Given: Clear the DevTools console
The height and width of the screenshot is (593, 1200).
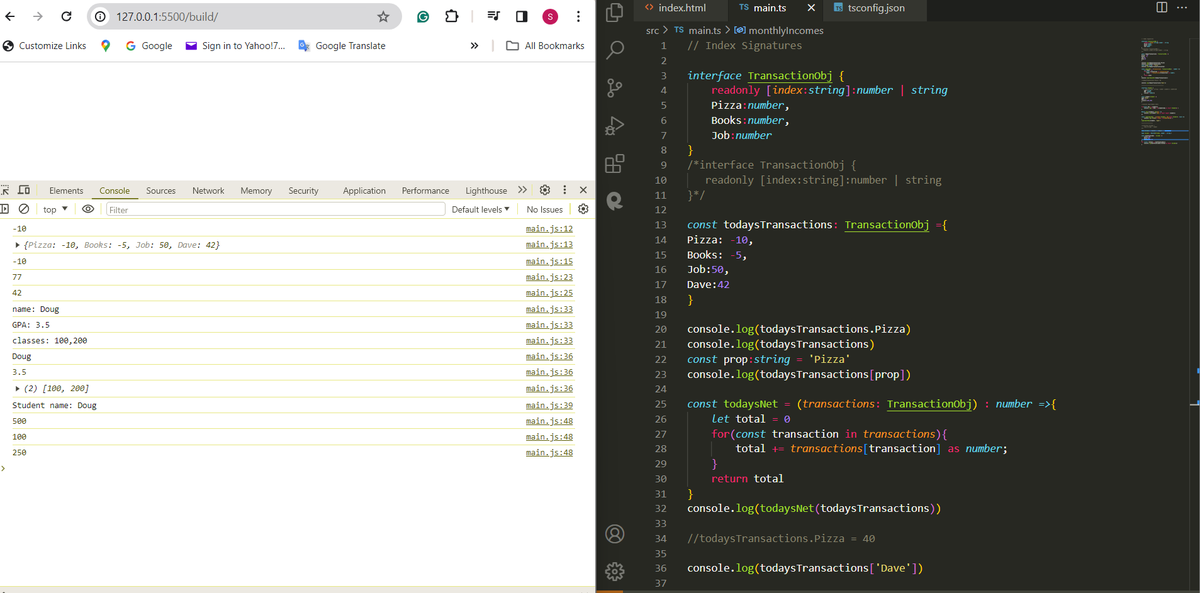Looking at the screenshot, I should click(x=25, y=208).
